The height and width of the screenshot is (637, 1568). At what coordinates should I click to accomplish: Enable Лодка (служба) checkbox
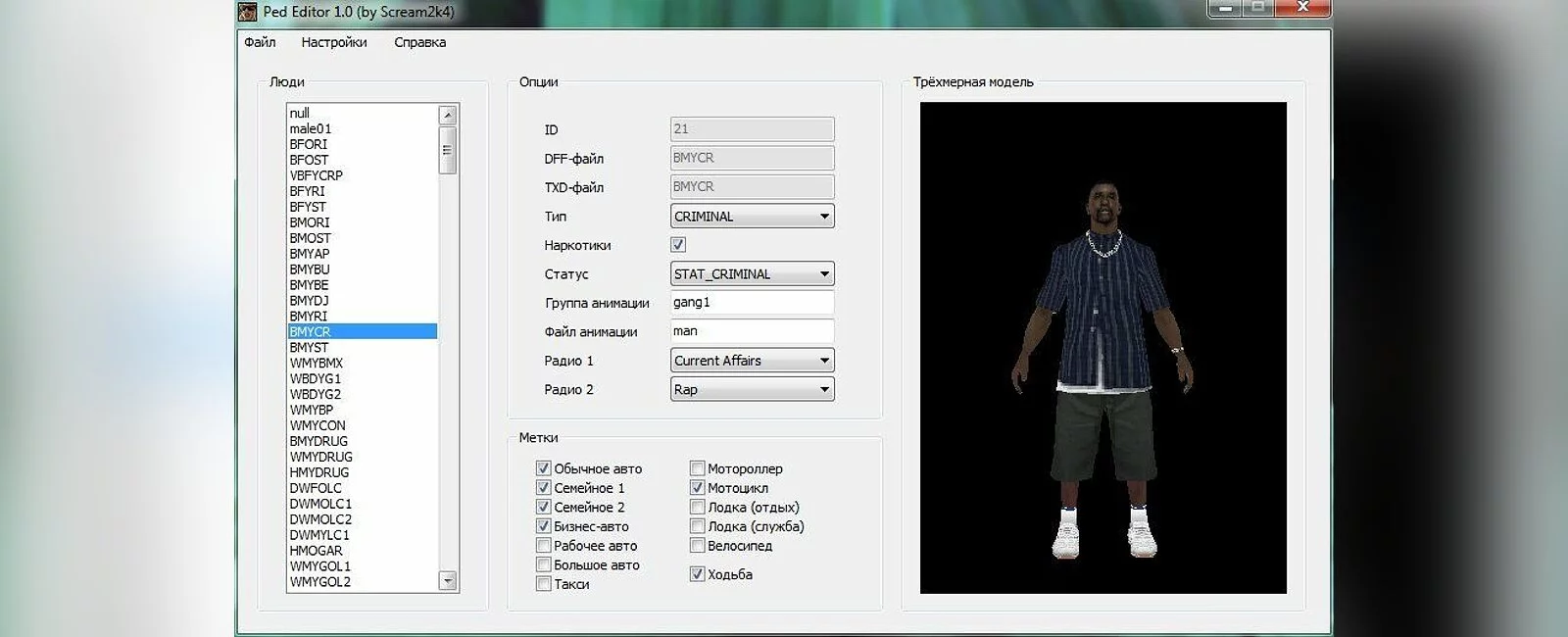(x=697, y=526)
